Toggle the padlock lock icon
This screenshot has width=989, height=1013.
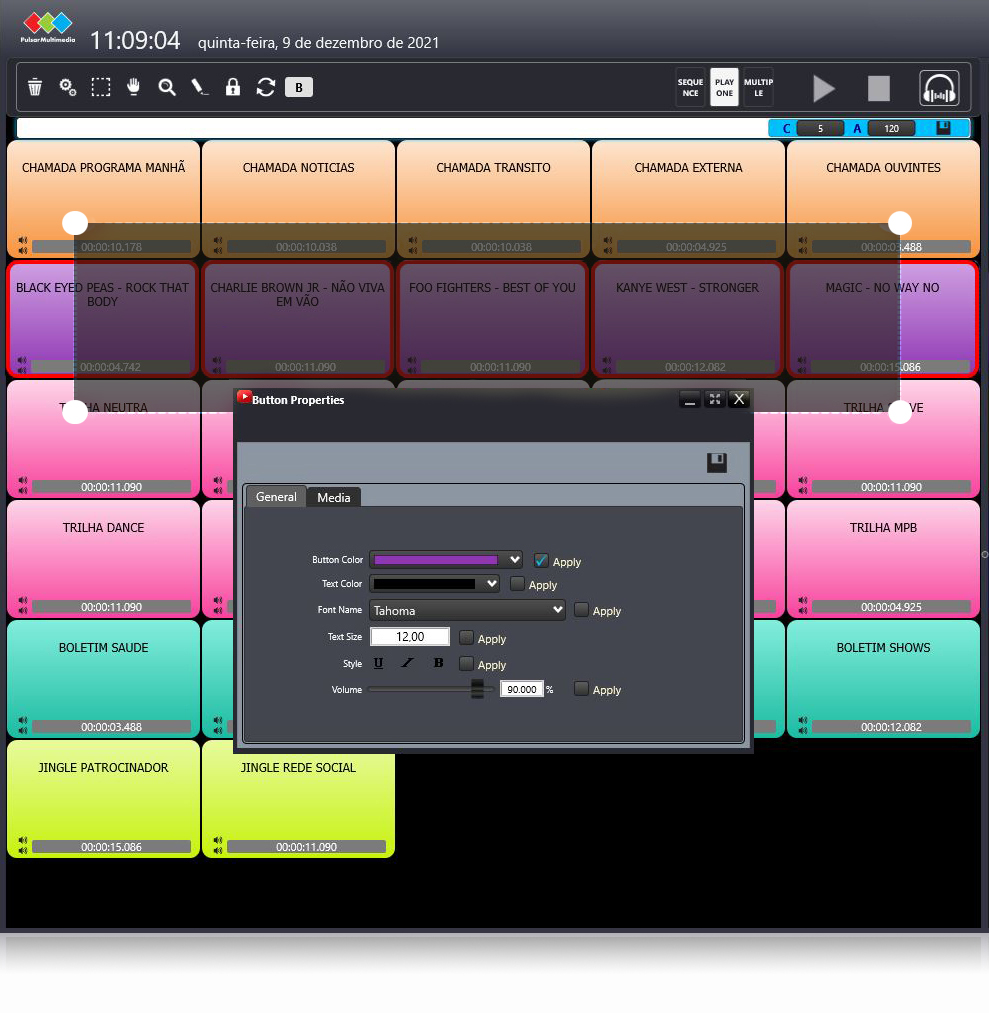coord(233,87)
